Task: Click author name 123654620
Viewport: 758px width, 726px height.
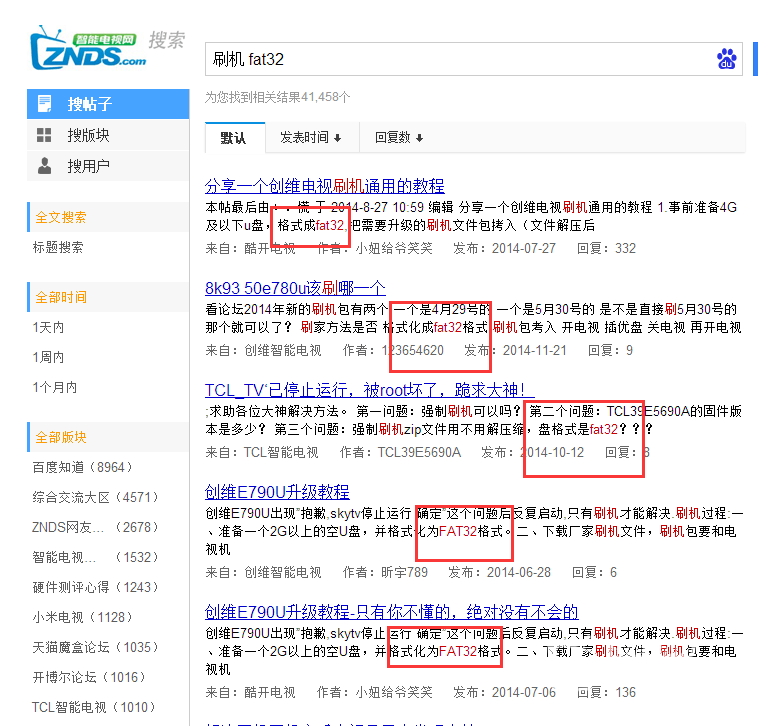Action: pos(412,350)
